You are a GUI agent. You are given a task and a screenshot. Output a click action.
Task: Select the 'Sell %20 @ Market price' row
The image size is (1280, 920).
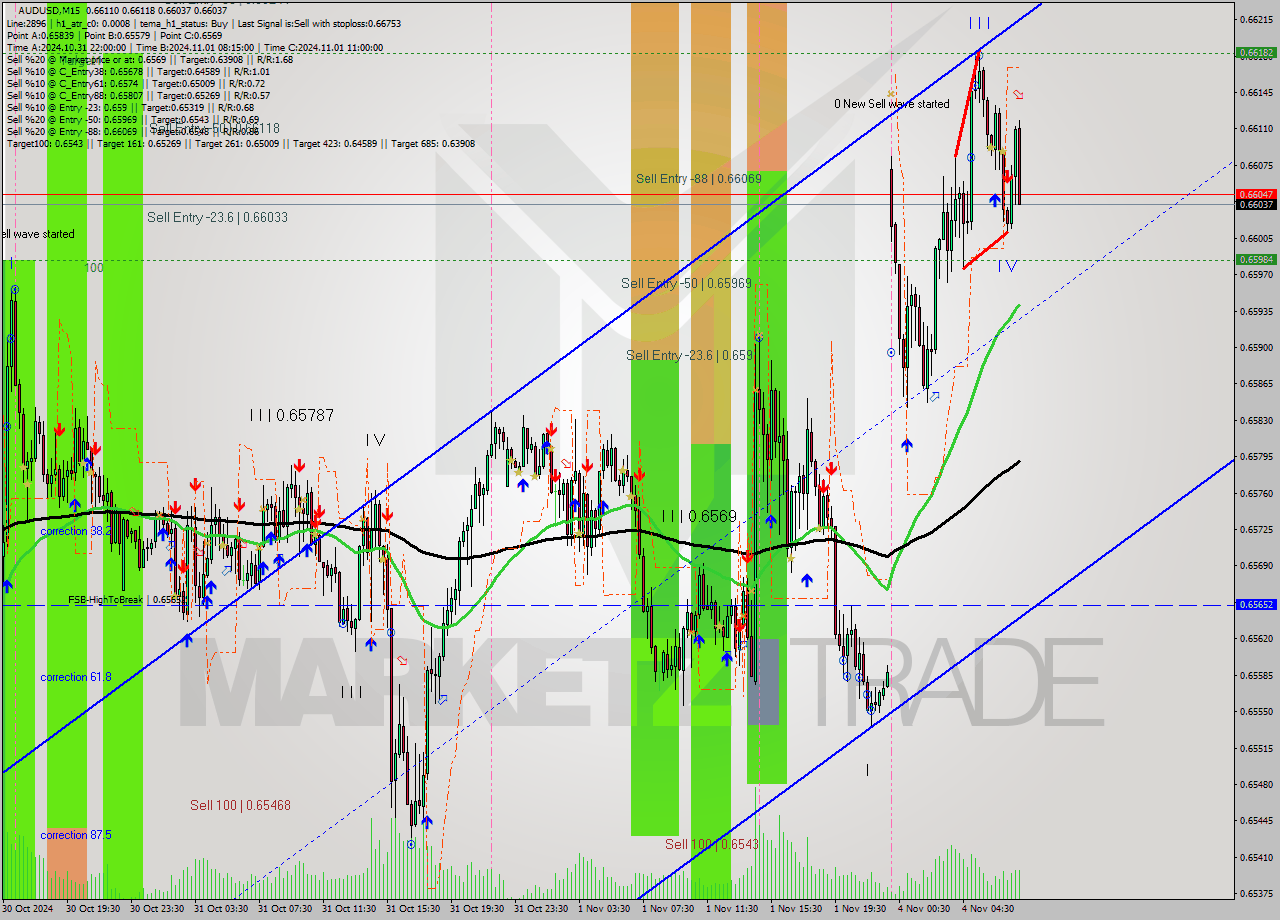click(x=150, y=59)
